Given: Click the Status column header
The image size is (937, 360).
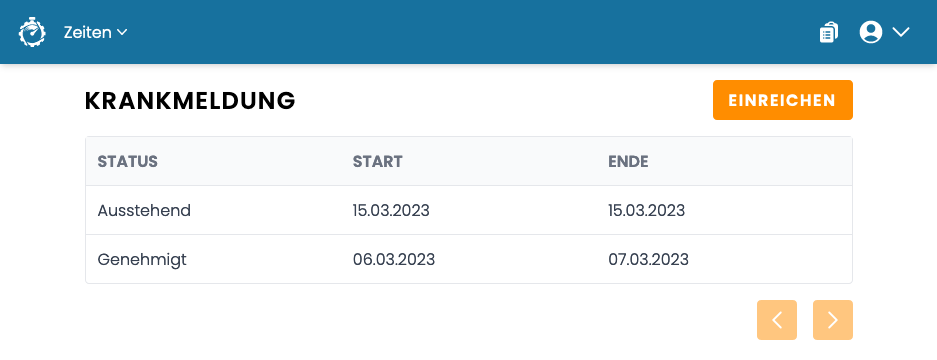Looking at the screenshot, I should click(127, 161).
